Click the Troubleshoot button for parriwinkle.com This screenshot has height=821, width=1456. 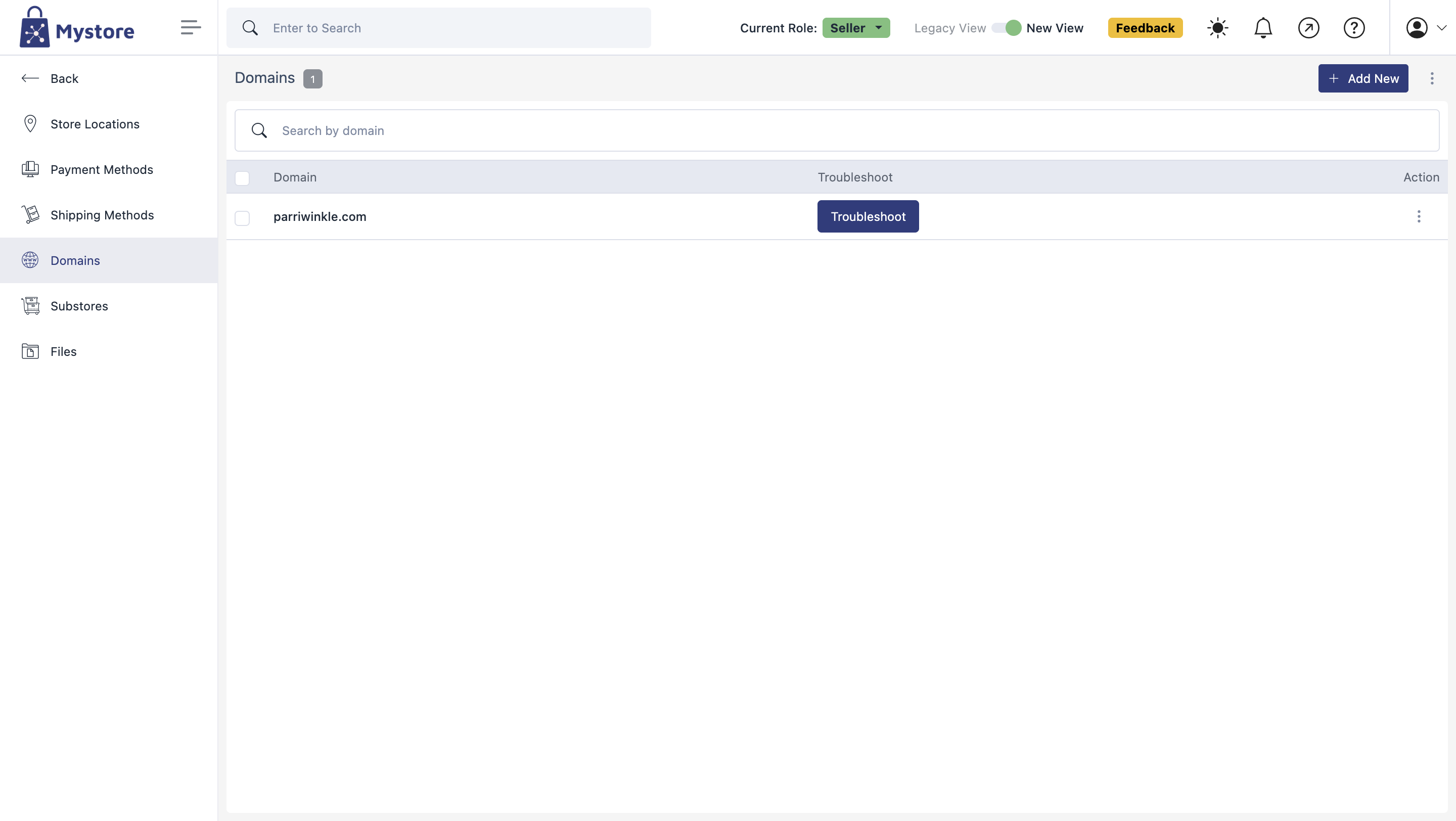[x=868, y=216]
